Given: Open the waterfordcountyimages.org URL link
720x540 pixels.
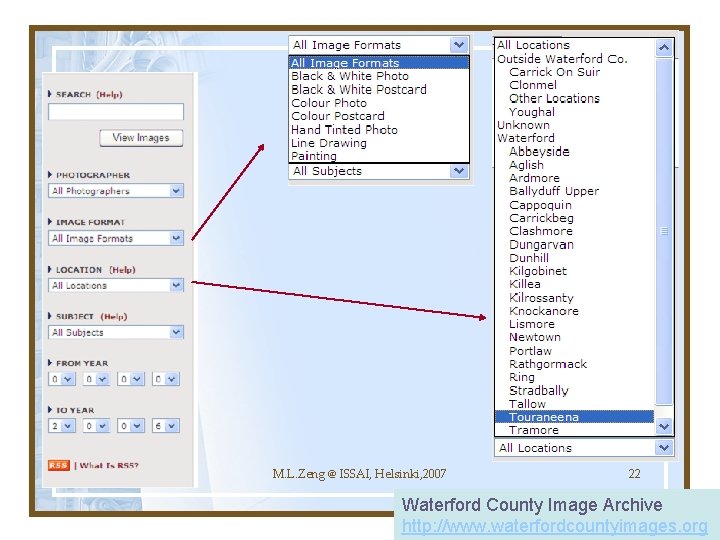Looking at the screenshot, I should point(555,526).
